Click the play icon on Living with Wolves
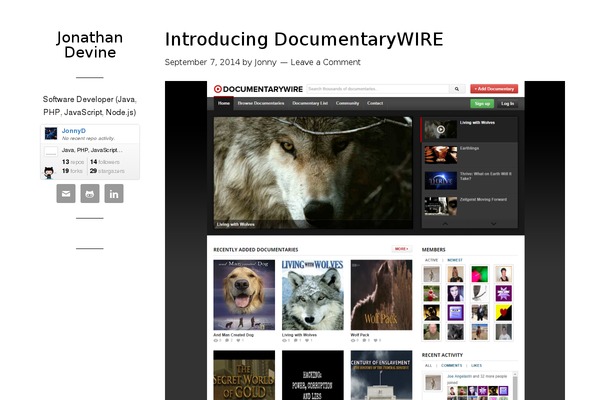Screen dimensions: 600x400 (441, 129)
